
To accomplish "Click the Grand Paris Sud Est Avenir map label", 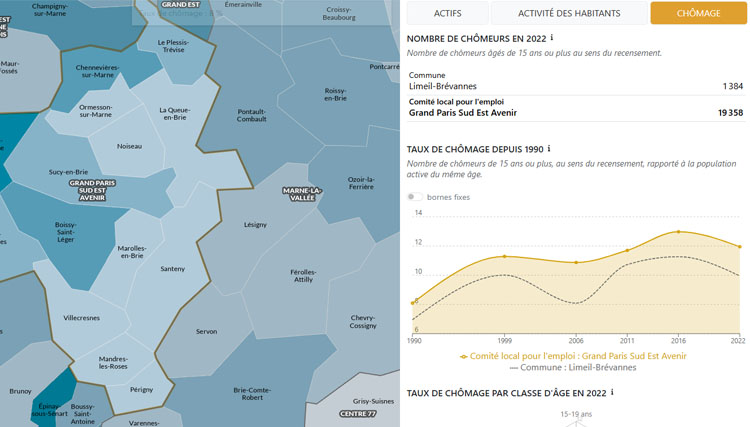I will [92, 190].
